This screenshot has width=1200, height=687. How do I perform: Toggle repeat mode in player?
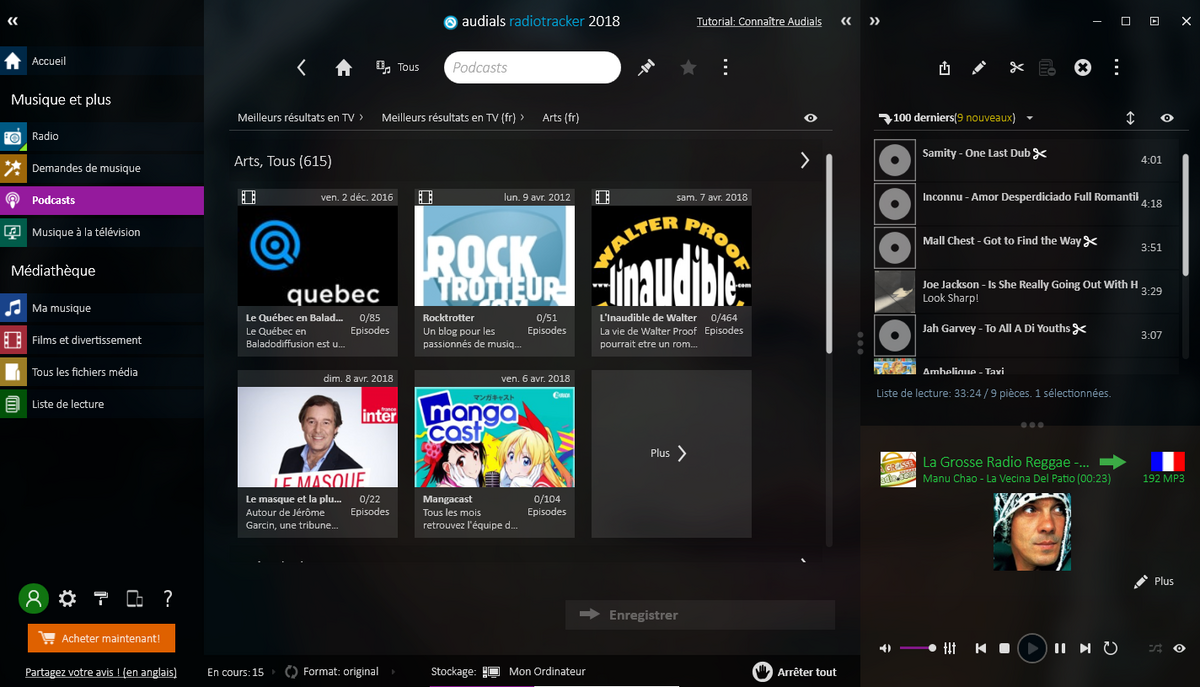point(1110,648)
